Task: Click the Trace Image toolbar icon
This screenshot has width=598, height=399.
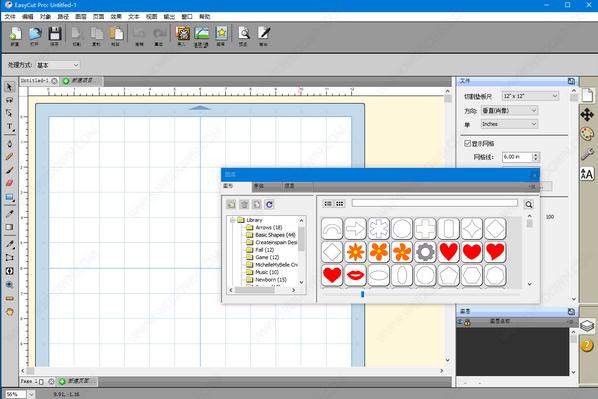Action: pyautogui.click(x=201, y=36)
